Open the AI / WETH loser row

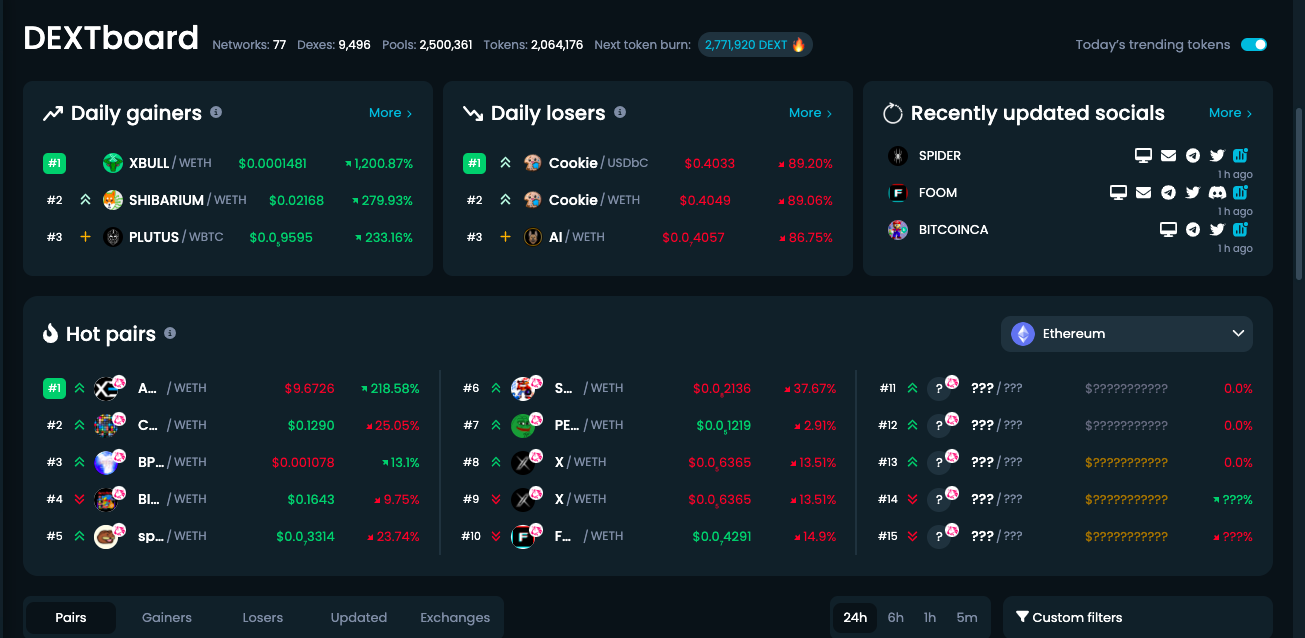tap(648, 237)
